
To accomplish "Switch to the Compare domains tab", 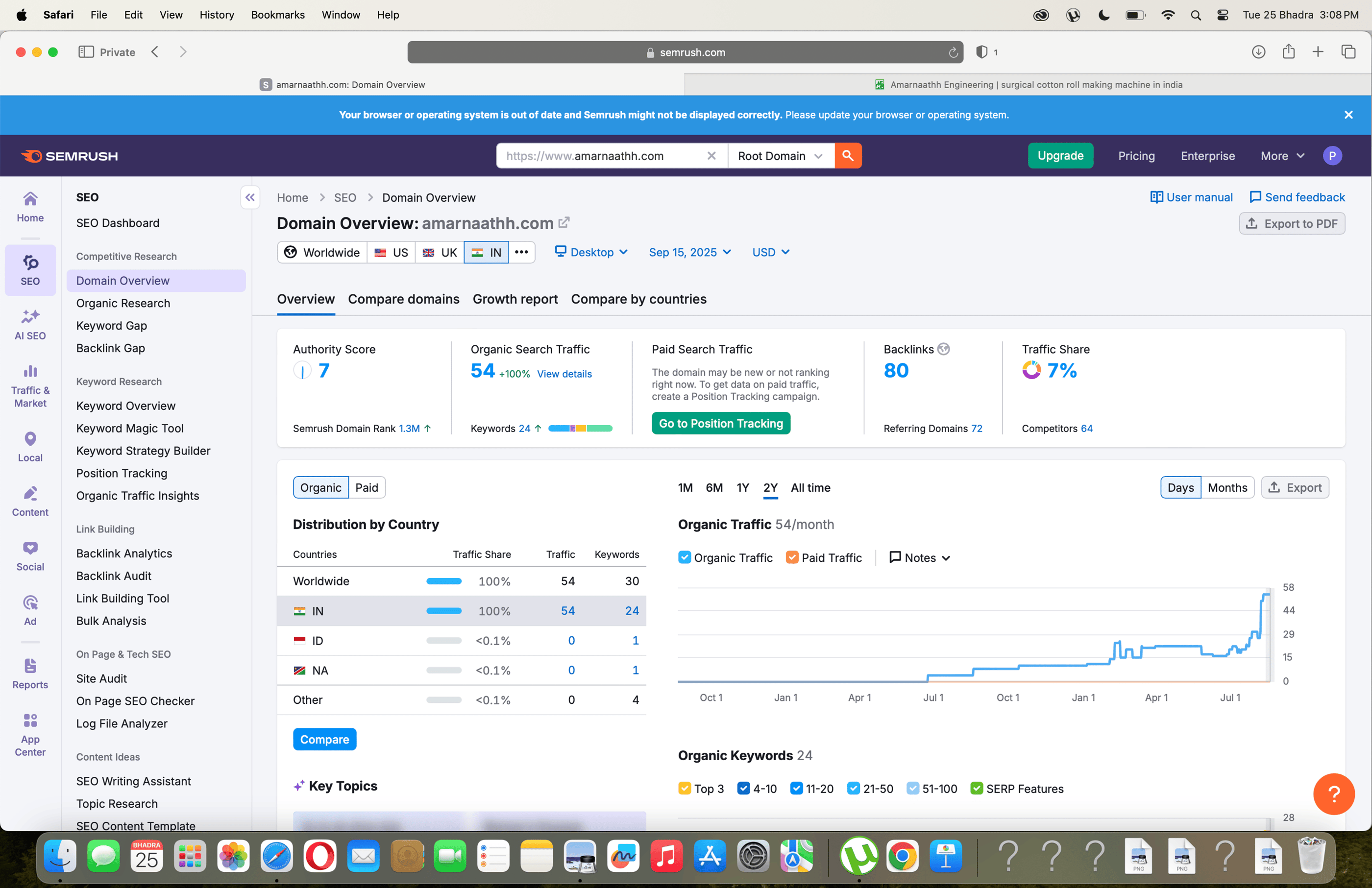I will (x=404, y=299).
